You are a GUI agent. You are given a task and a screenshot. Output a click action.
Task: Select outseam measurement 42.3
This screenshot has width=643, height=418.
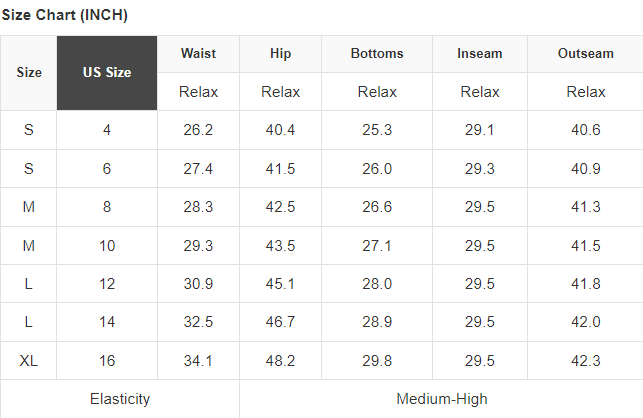tap(586, 361)
